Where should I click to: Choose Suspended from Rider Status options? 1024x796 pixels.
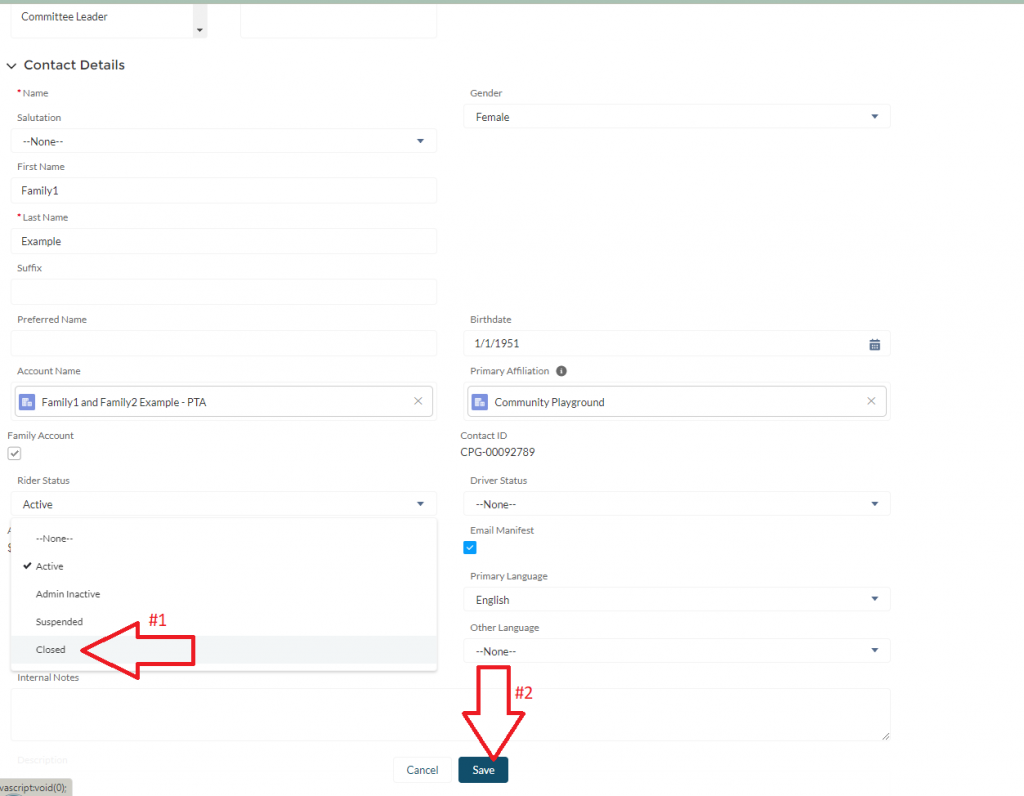click(x=59, y=622)
